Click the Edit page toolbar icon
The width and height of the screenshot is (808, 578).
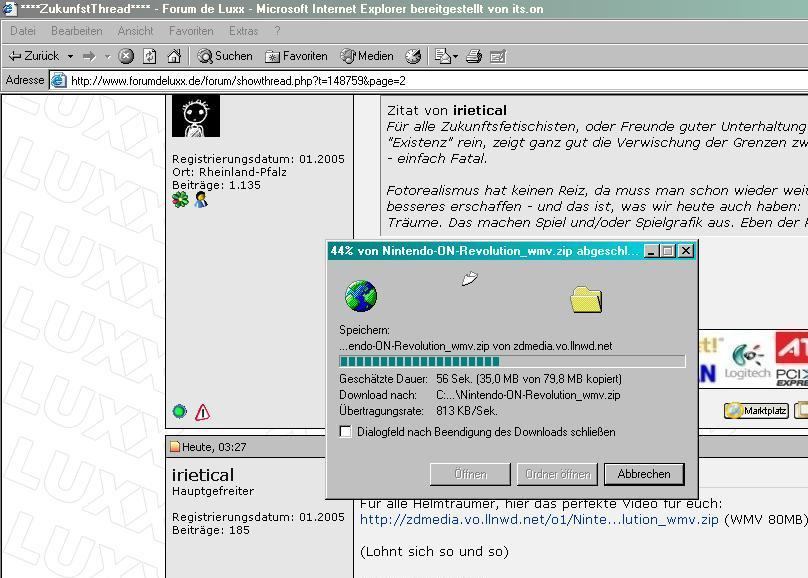click(x=498, y=56)
